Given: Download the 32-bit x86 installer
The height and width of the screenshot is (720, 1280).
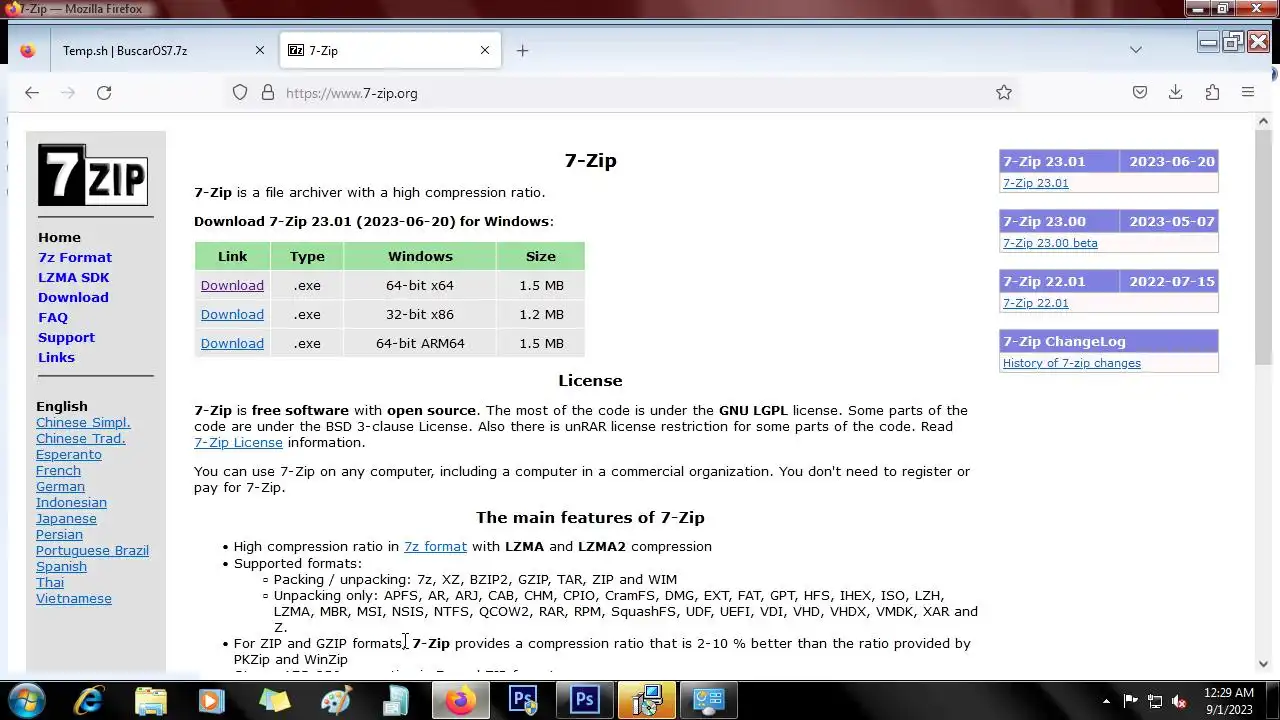Looking at the screenshot, I should tap(232, 315).
